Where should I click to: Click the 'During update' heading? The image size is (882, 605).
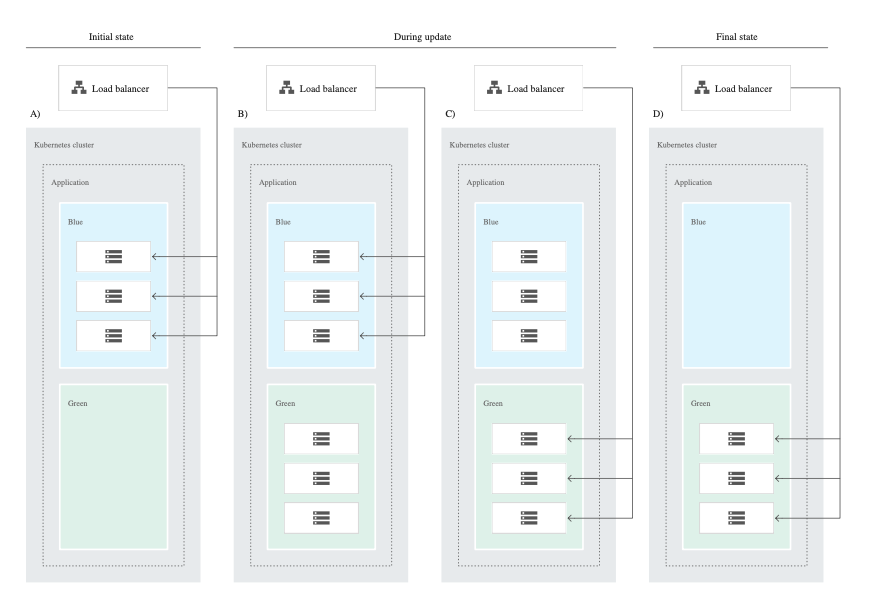pos(422,37)
